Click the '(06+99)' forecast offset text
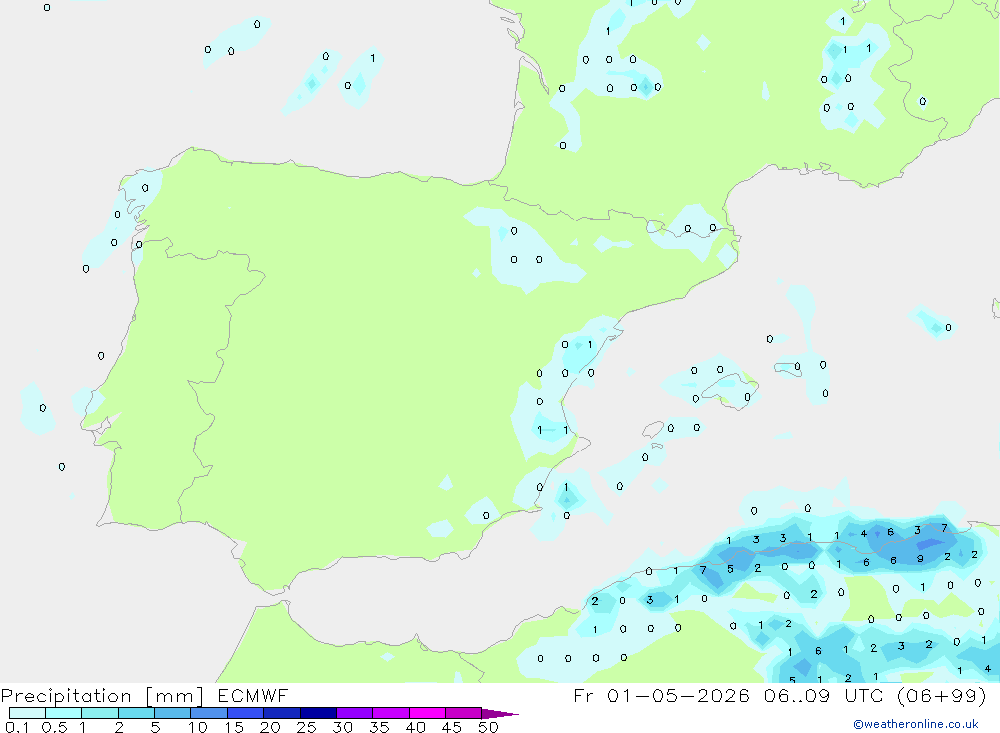Image resolution: width=1000 pixels, height=733 pixels. (941, 695)
